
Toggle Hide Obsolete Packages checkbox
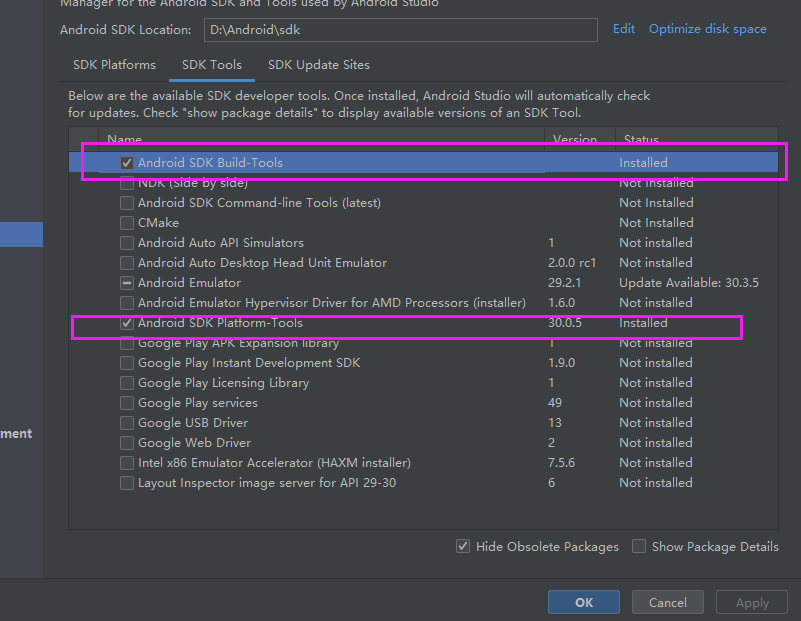tap(463, 546)
